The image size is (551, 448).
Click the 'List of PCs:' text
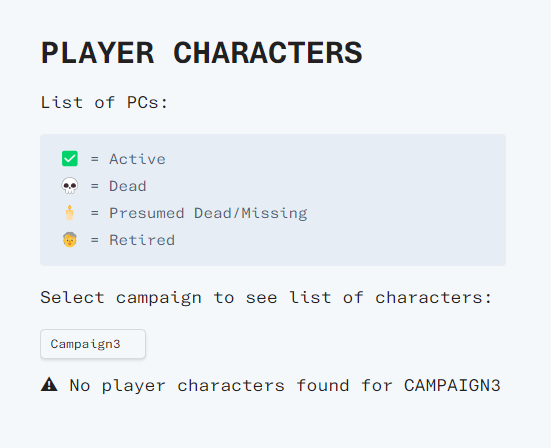104,102
